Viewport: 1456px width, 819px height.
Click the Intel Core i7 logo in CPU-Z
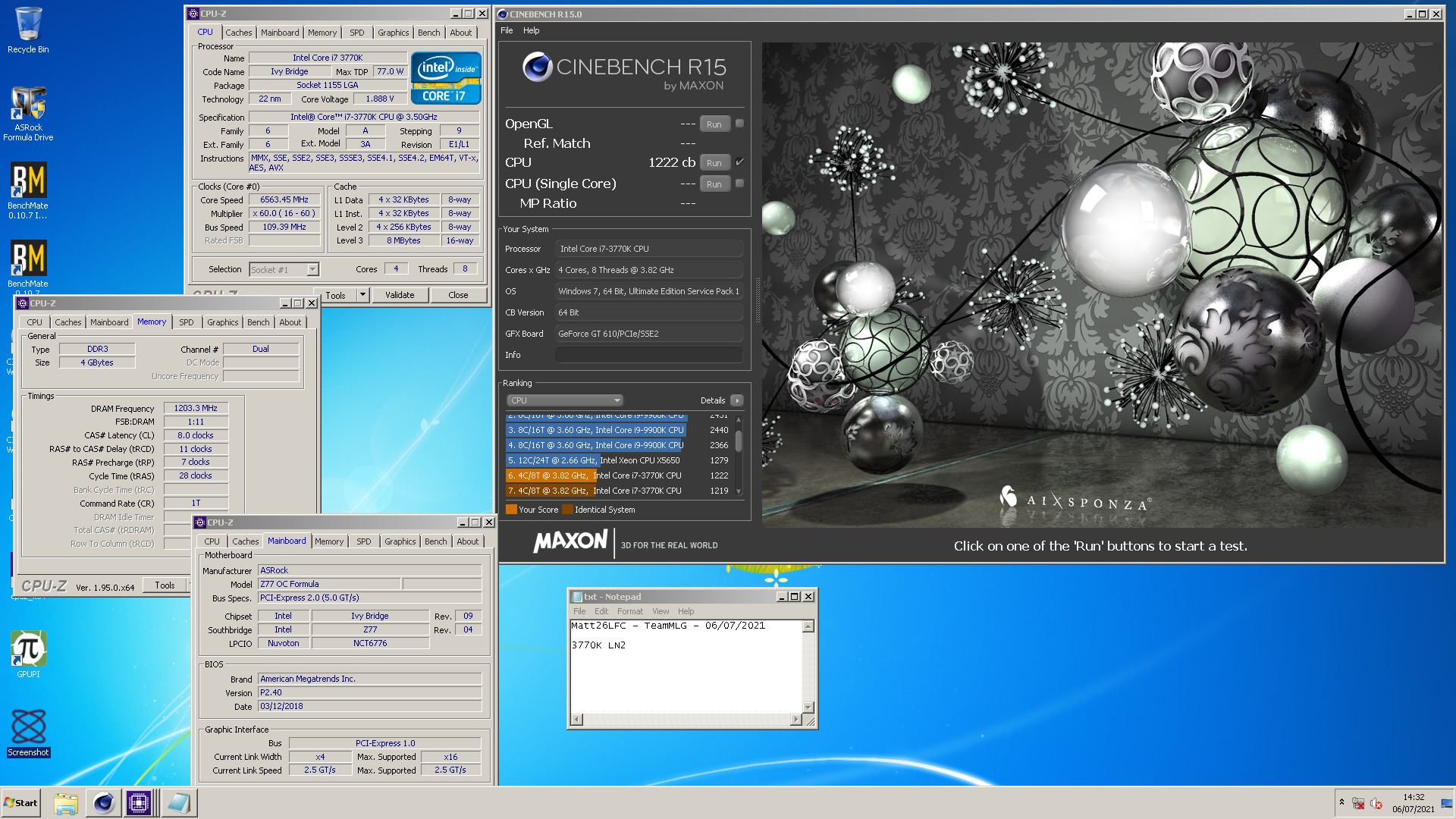(446, 77)
